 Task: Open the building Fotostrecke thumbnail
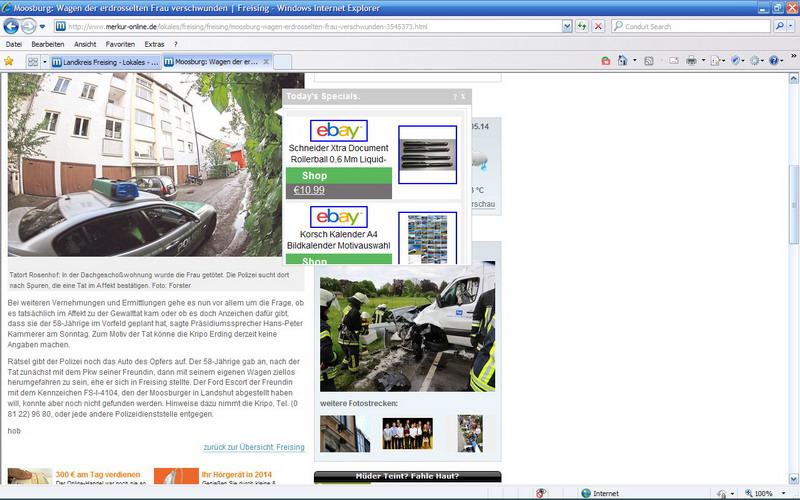345,433
